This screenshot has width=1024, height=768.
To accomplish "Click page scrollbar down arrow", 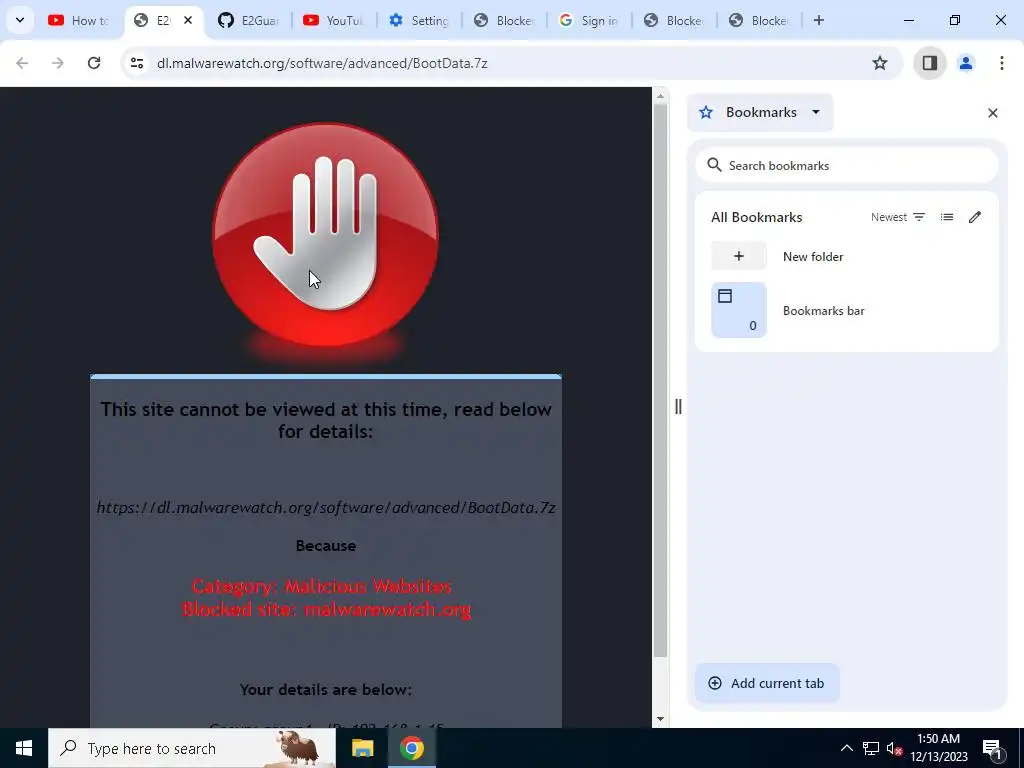I will [x=660, y=719].
